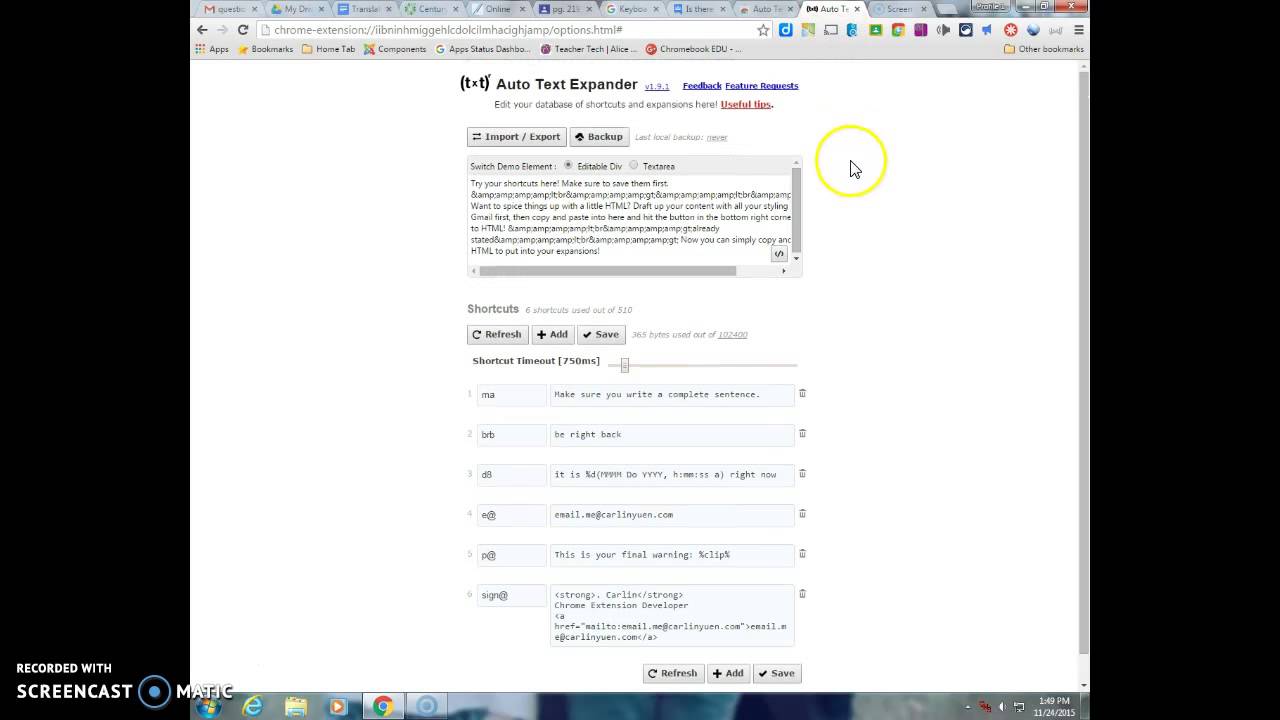Open Windows Media Player from the taskbar

[338, 707]
